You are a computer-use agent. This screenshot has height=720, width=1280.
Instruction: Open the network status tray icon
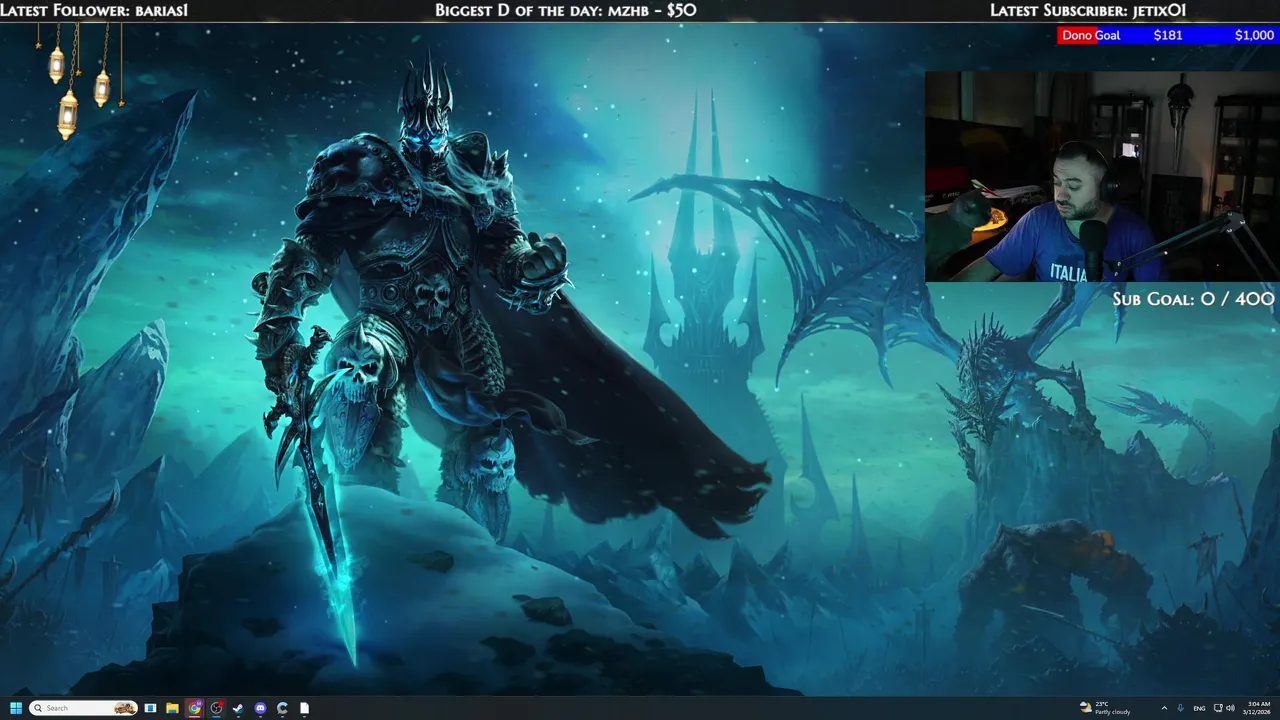pos(1217,708)
